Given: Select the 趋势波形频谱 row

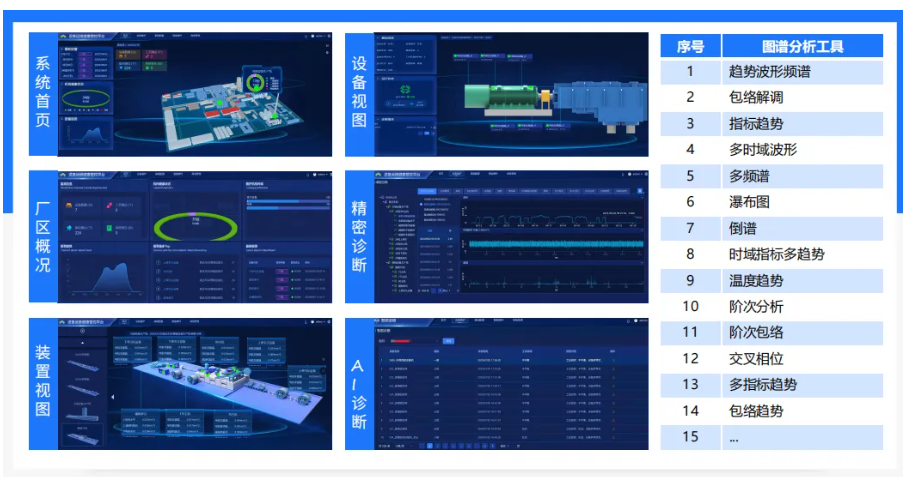Looking at the screenshot, I should coord(772,72).
